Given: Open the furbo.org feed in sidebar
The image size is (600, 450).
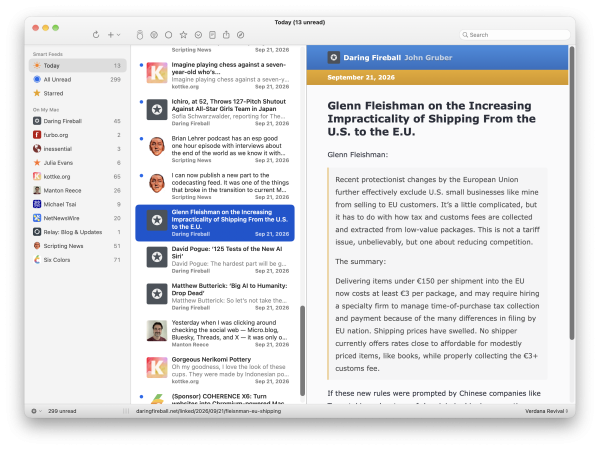Looking at the screenshot, I should (78, 135).
